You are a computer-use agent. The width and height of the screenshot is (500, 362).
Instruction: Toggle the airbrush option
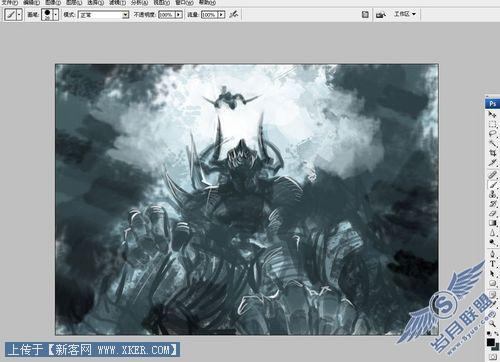tap(234, 14)
